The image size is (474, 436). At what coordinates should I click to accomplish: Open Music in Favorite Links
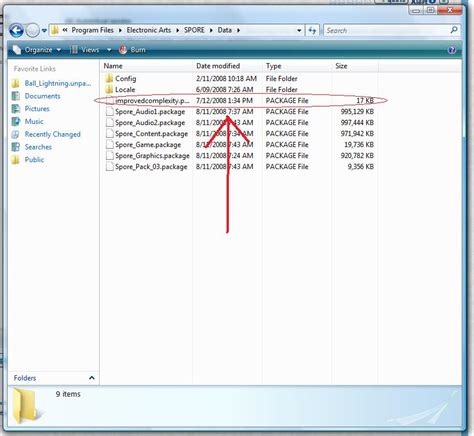(34, 121)
